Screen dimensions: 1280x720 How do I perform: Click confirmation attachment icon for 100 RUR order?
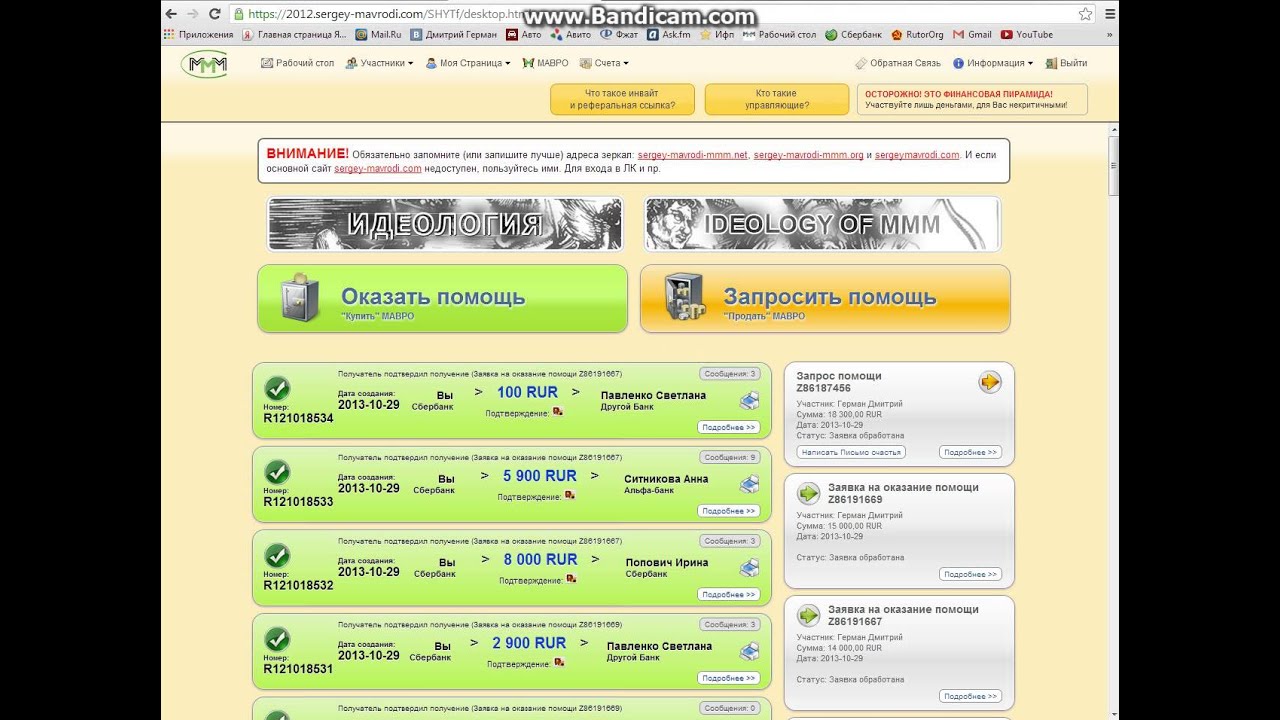point(558,411)
